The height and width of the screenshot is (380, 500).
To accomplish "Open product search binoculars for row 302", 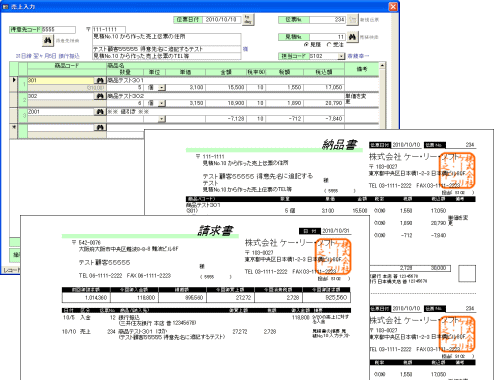I will (x=99, y=96).
